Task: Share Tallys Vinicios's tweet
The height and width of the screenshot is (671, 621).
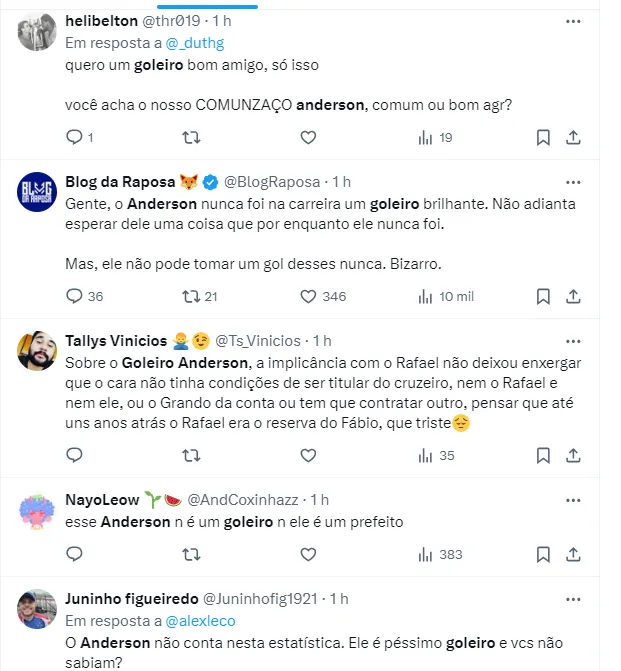Action: (x=574, y=455)
